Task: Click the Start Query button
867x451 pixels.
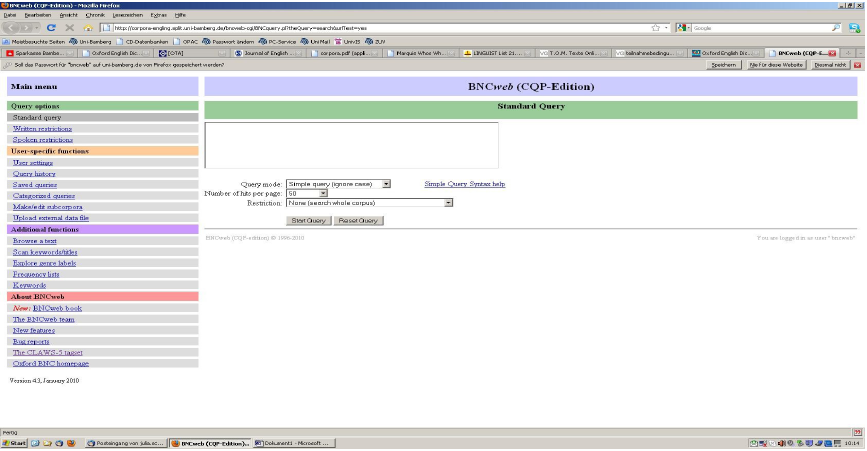Action: click(309, 221)
